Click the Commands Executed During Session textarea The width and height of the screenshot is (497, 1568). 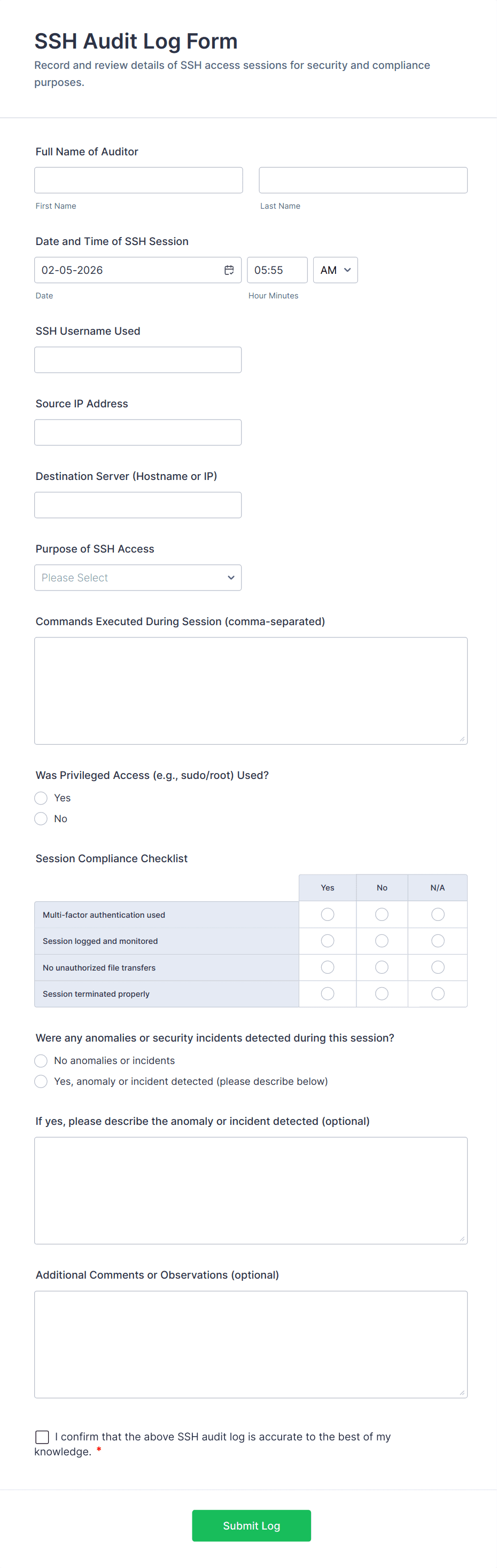pos(251,691)
